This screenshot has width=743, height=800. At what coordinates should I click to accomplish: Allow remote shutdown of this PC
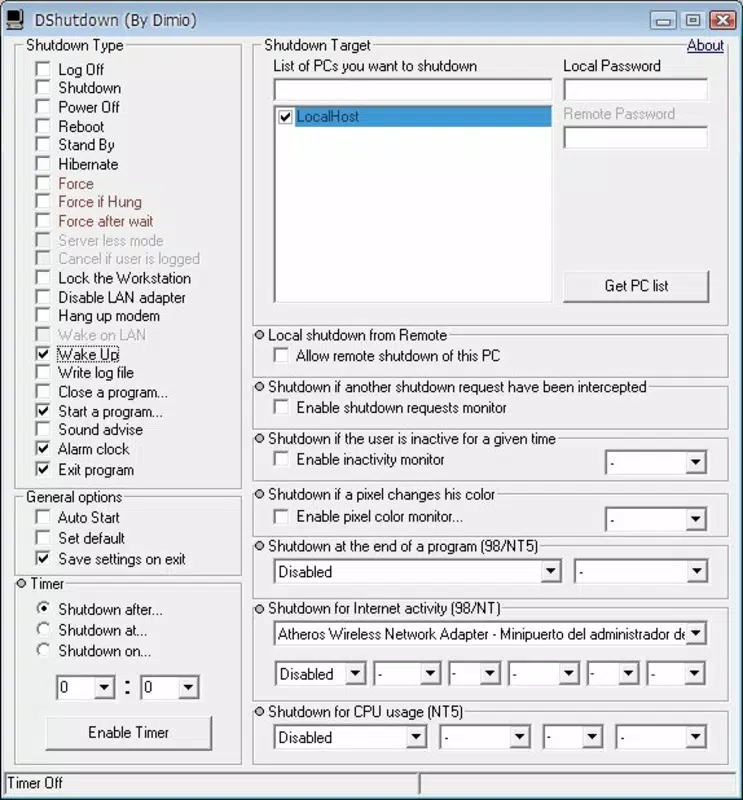pyautogui.click(x=281, y=355)
